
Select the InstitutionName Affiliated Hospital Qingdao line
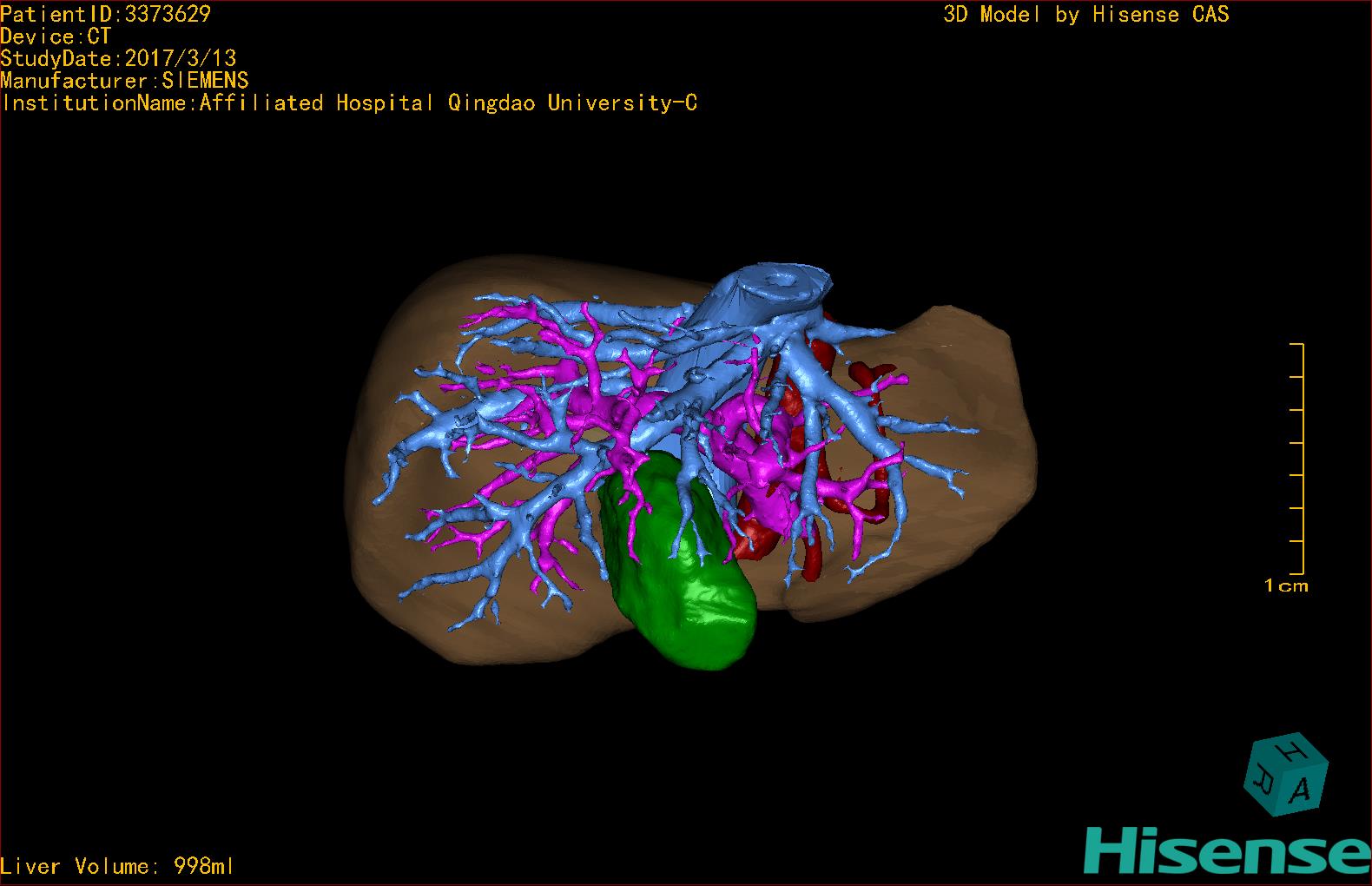[x=349, y=103]
